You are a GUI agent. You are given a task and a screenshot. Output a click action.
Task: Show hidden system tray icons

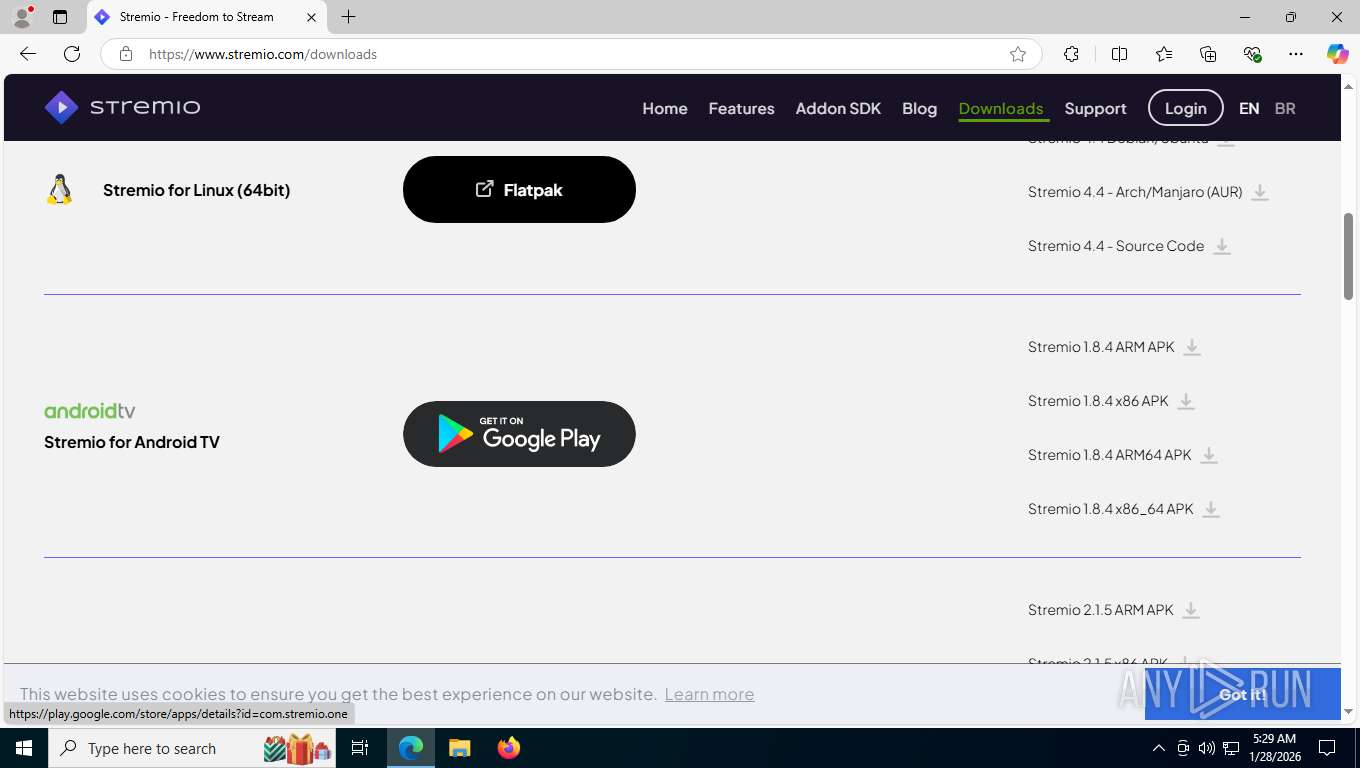pyautogui.click(x=1159, y=748)
